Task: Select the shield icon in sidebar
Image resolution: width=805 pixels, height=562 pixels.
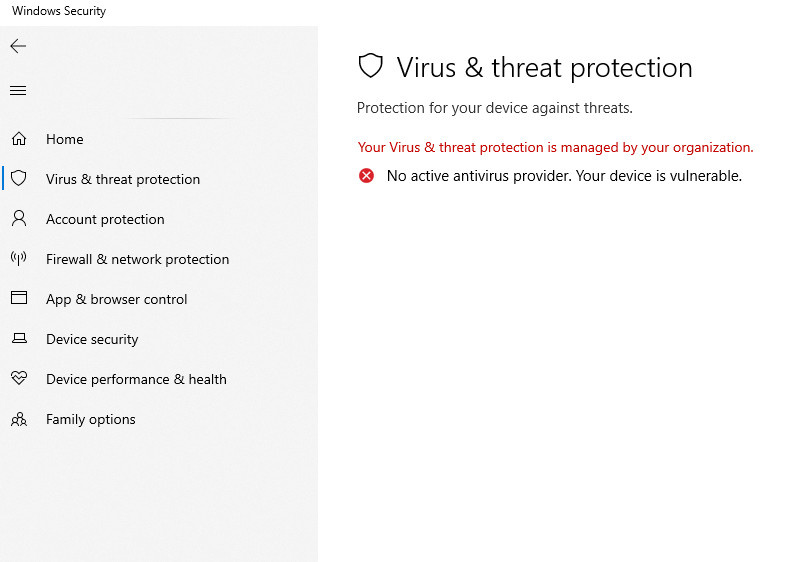Action: coord(19,178)
